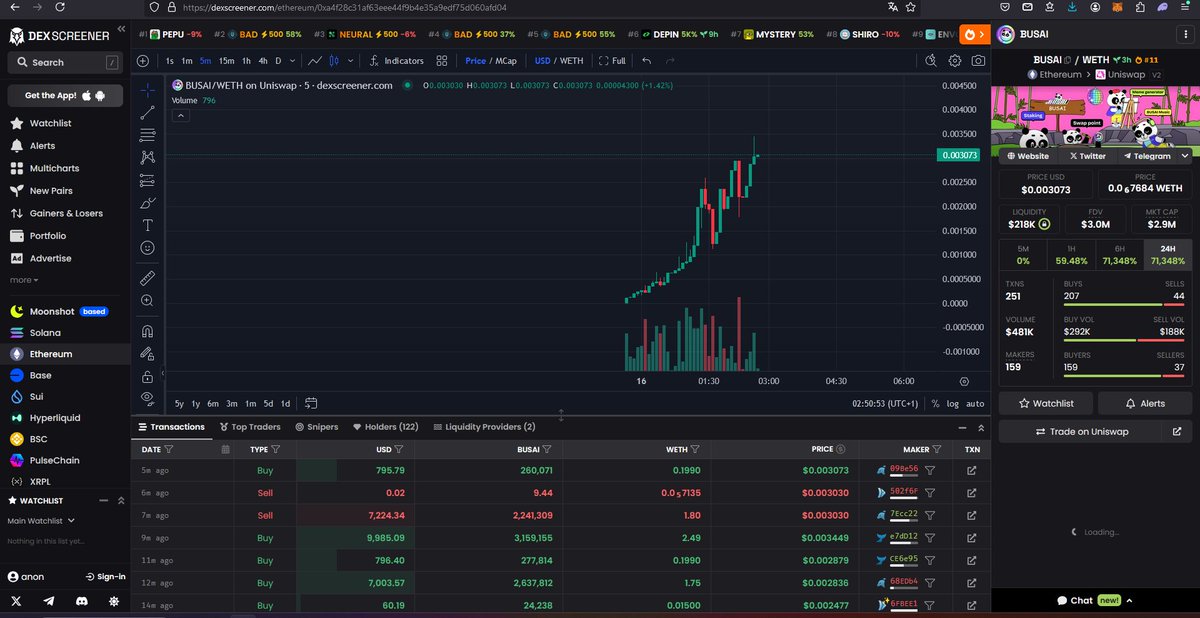Open the chart quick search icon

931,61
